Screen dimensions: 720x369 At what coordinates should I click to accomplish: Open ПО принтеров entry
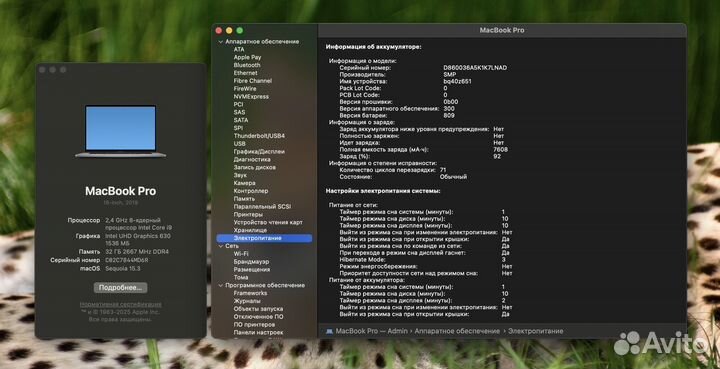(254, 324)
